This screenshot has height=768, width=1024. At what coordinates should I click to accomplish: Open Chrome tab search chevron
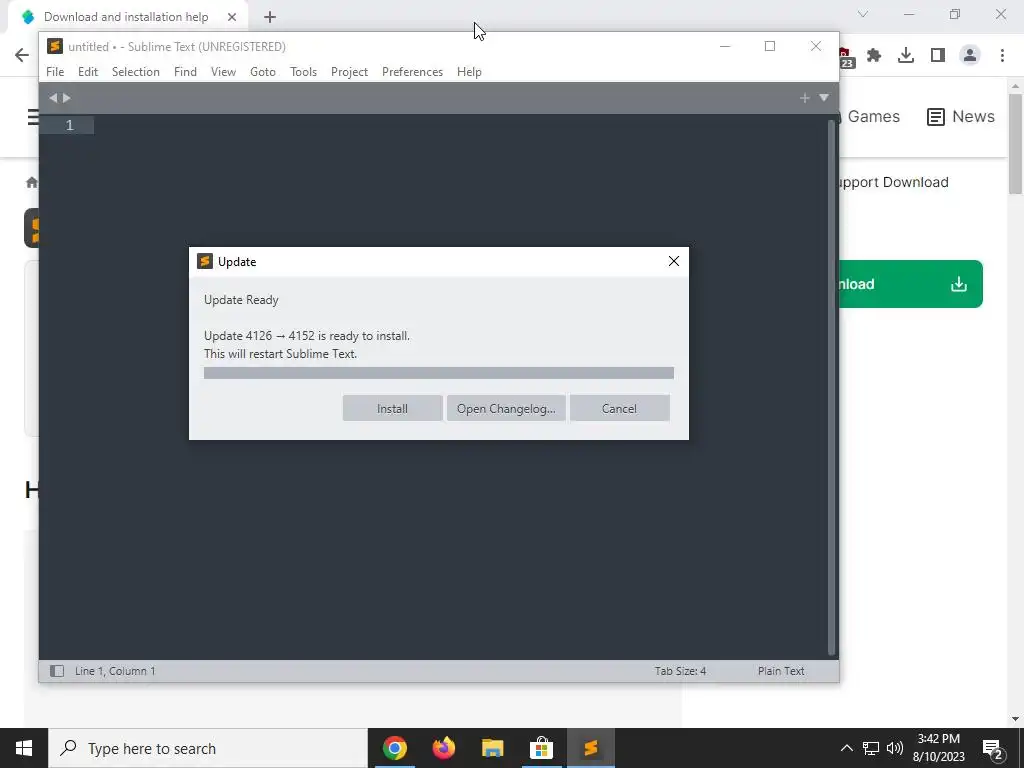(x=863, y=14)
